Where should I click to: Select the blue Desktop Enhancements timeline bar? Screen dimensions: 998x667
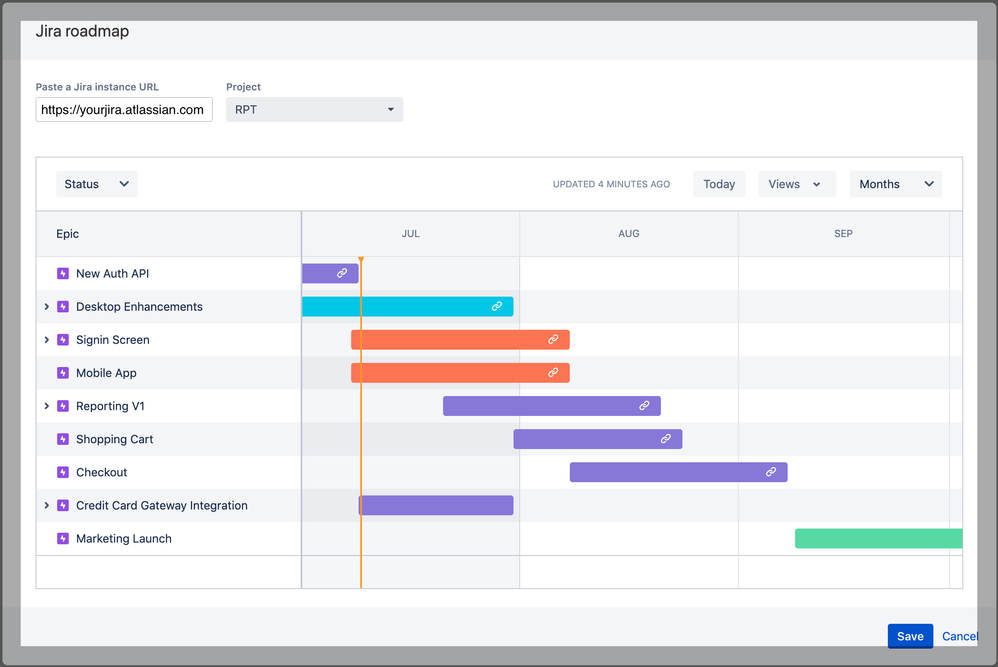tap(407, 306)
